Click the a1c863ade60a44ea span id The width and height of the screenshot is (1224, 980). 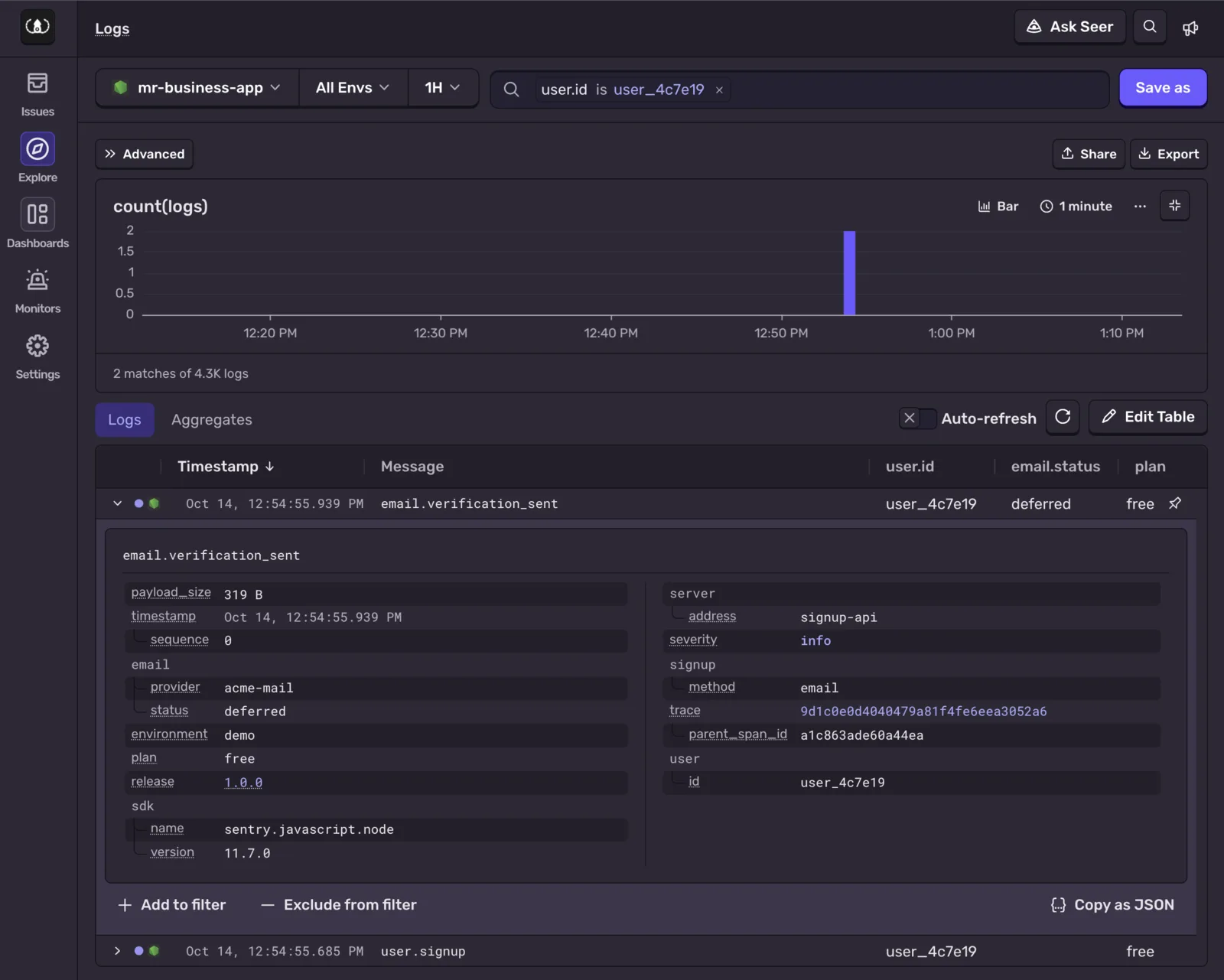point(861,736)
